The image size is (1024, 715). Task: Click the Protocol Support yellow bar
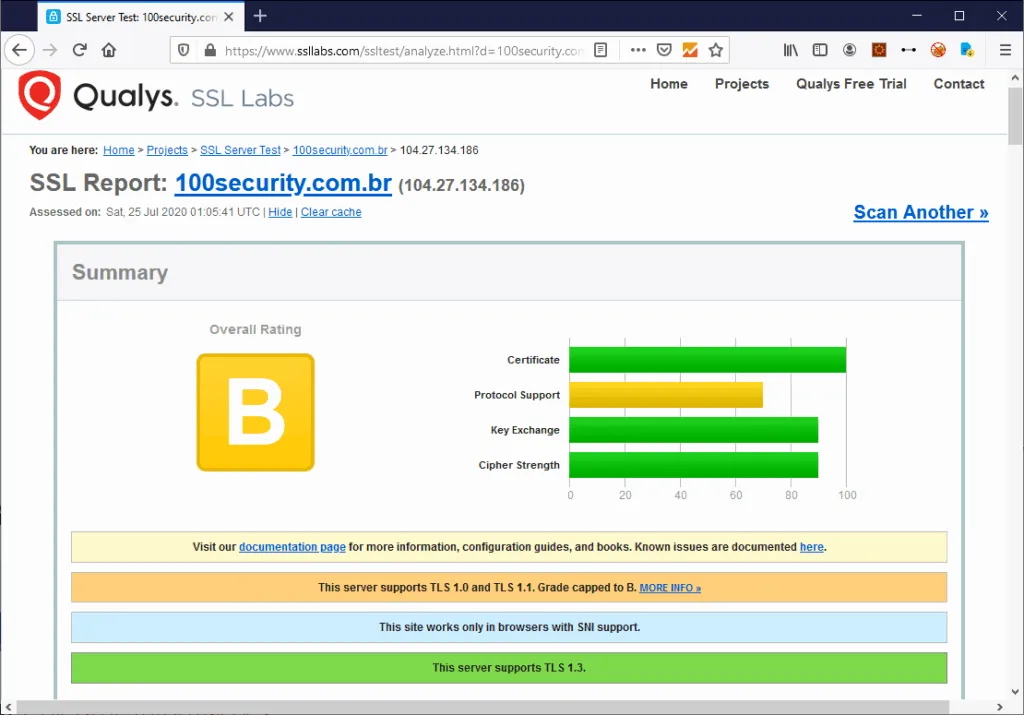click(x=666, y=395)
